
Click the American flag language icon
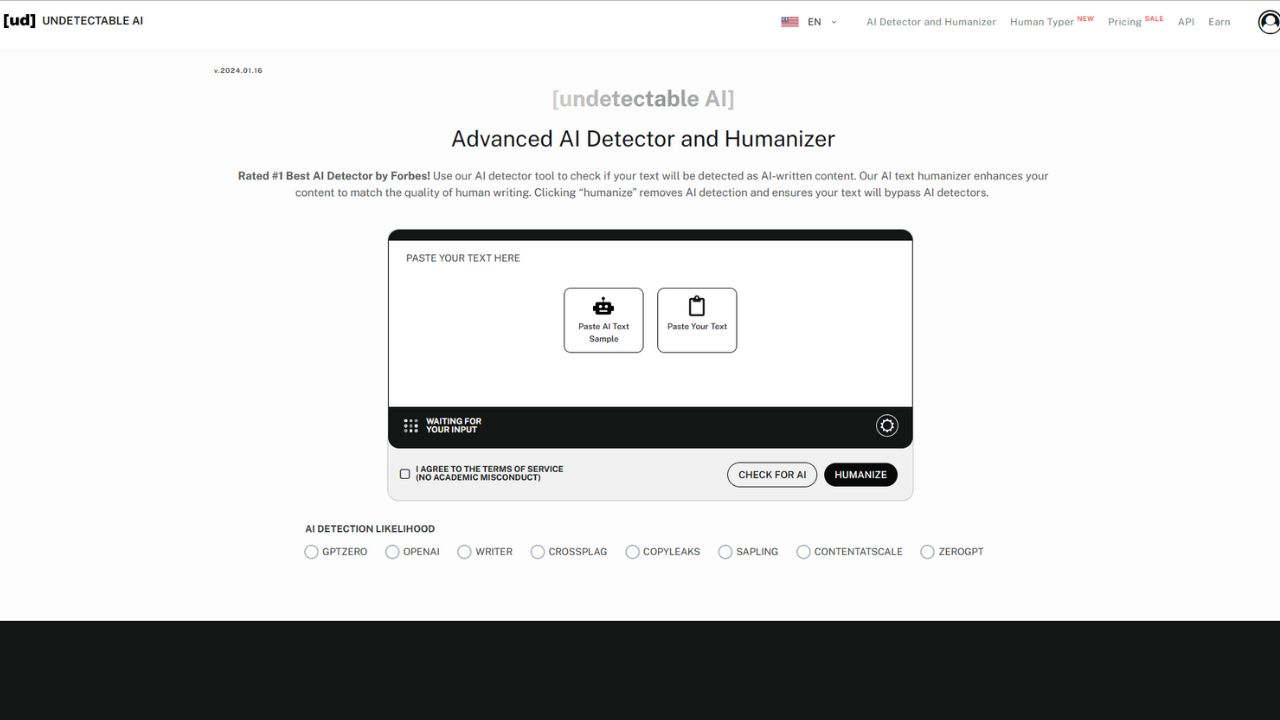(x=789, y=20)
